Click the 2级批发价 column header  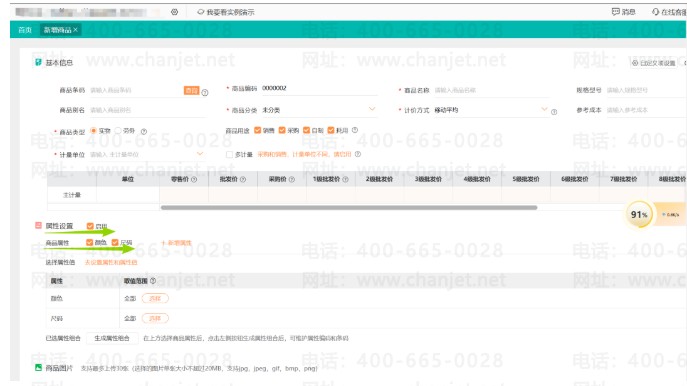(379, 179)
